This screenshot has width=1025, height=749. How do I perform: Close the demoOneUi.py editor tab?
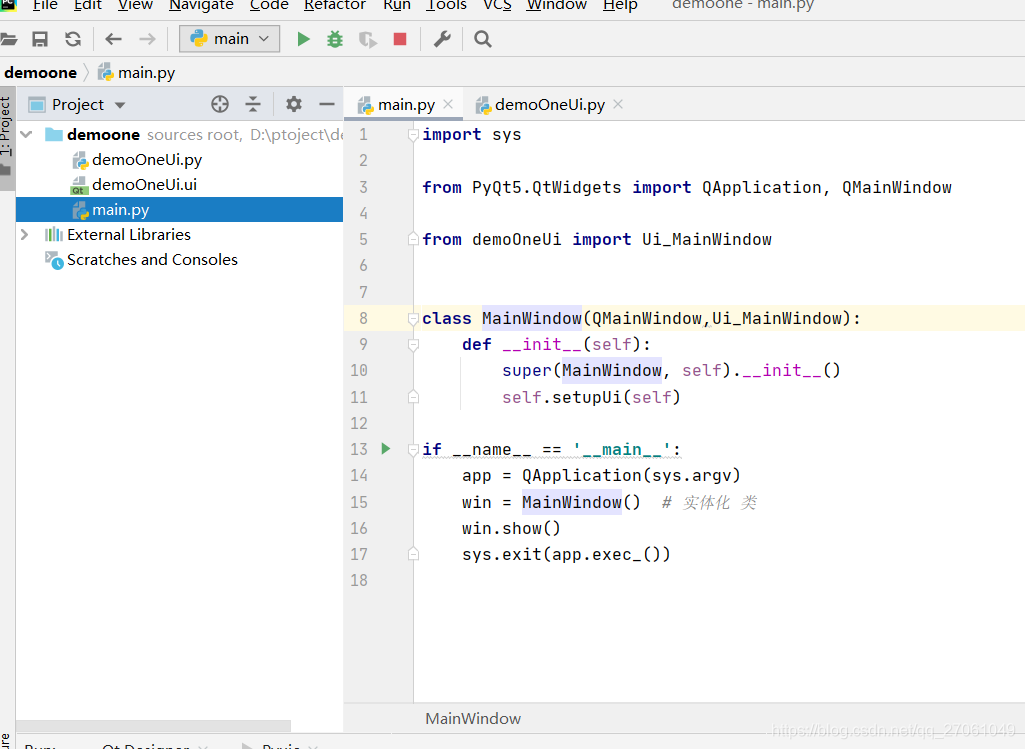(618, 104)
